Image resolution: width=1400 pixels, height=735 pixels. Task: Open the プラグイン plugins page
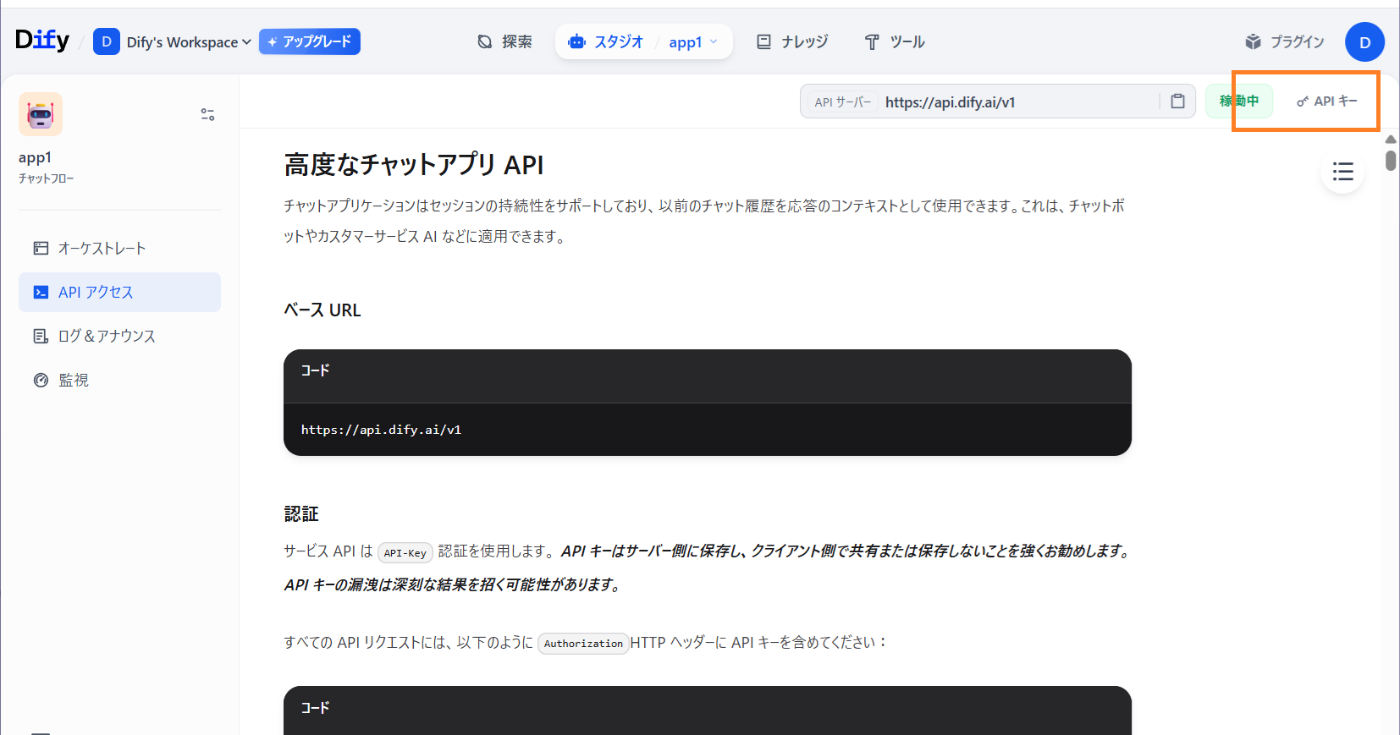[1285, 42]
